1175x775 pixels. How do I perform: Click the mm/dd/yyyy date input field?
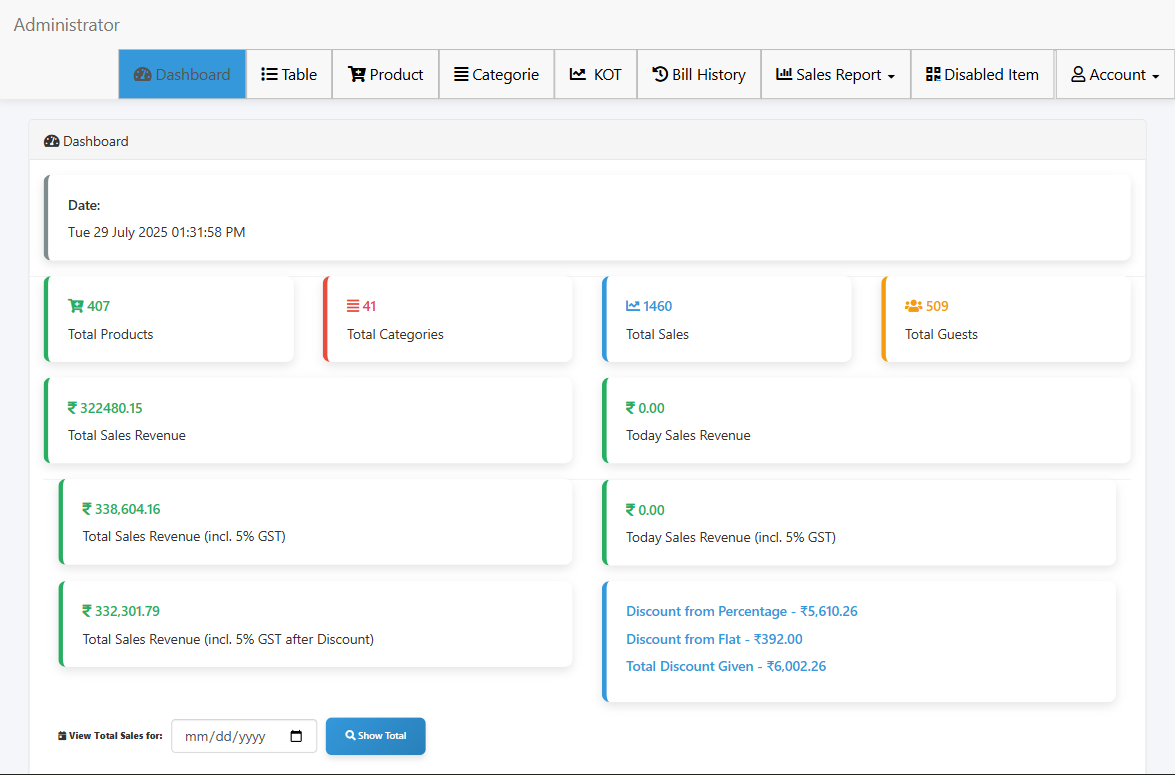point(228,736)
